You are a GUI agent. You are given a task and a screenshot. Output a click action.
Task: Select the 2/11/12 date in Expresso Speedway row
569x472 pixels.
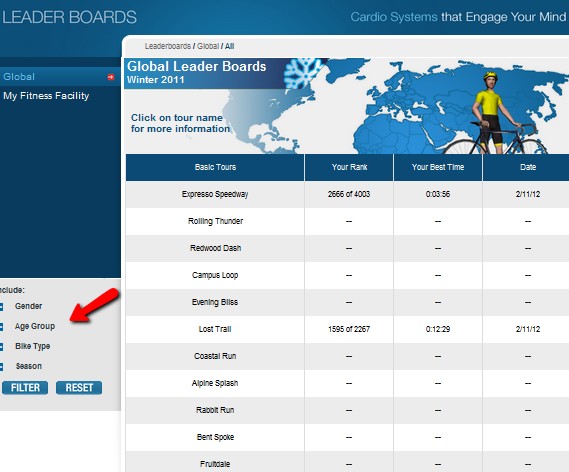point(528,194)
